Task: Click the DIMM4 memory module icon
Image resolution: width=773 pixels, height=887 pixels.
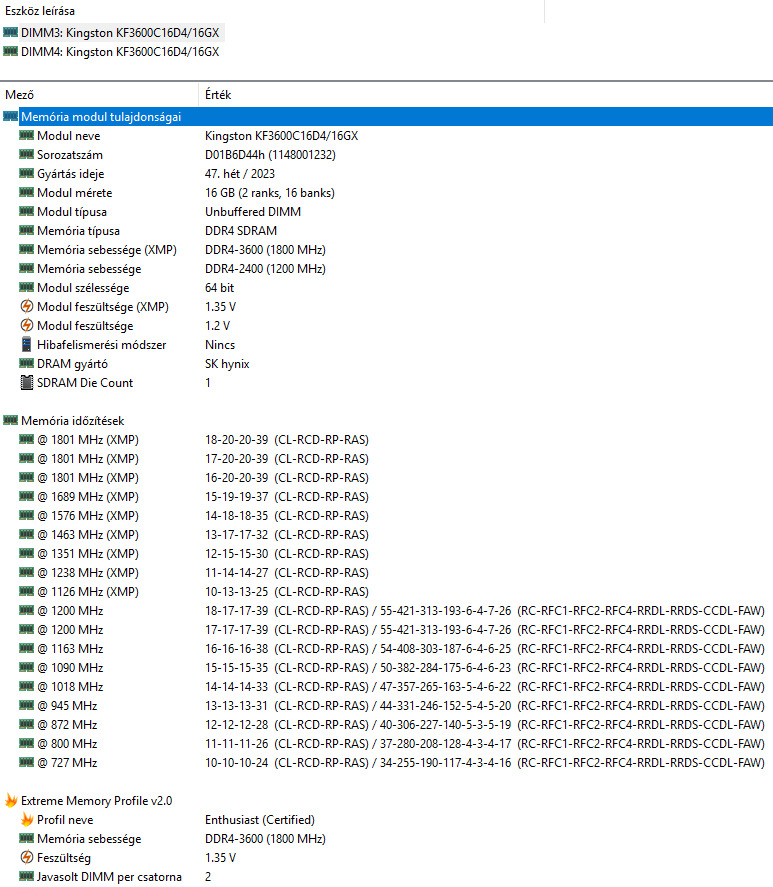Action: click(10, 51)
